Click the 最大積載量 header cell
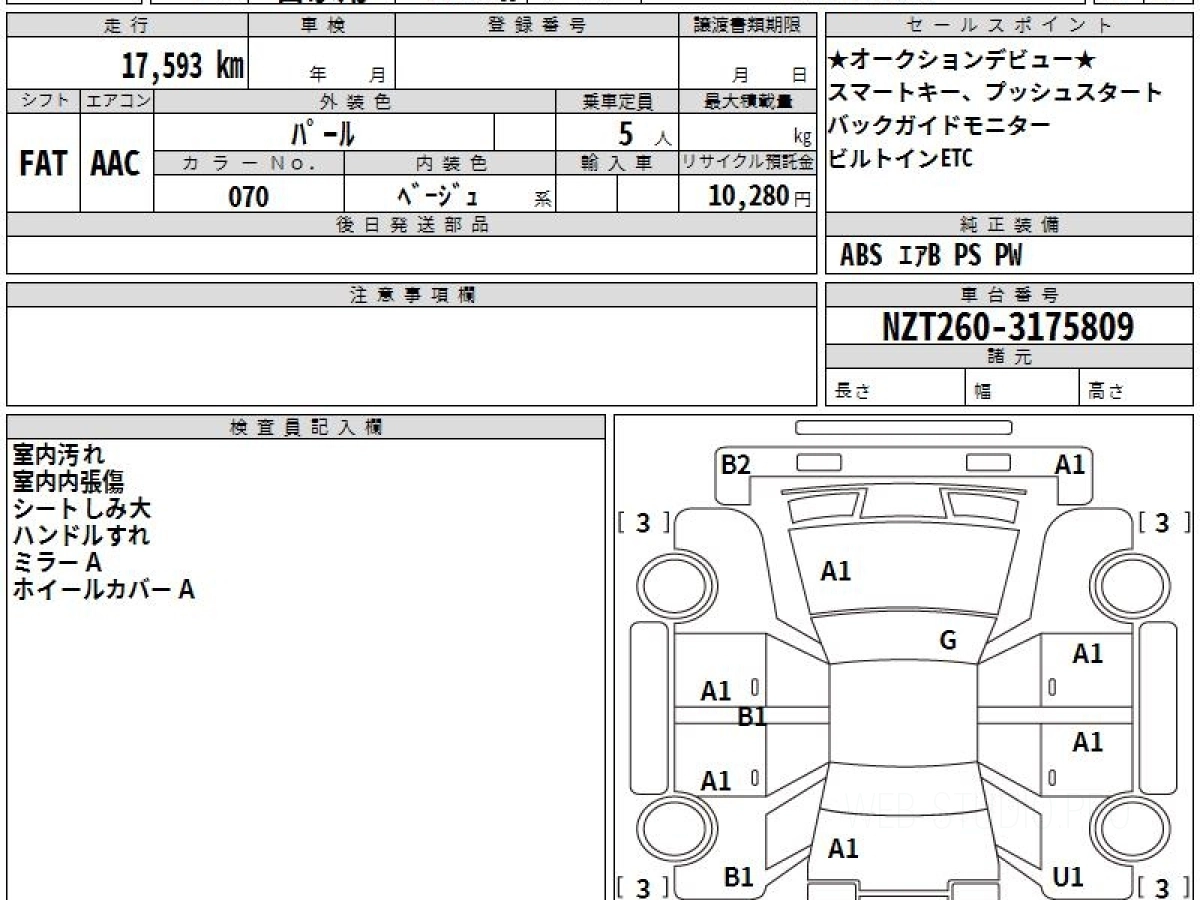This screenshot has height=900, width=1200. click(748, 101)
